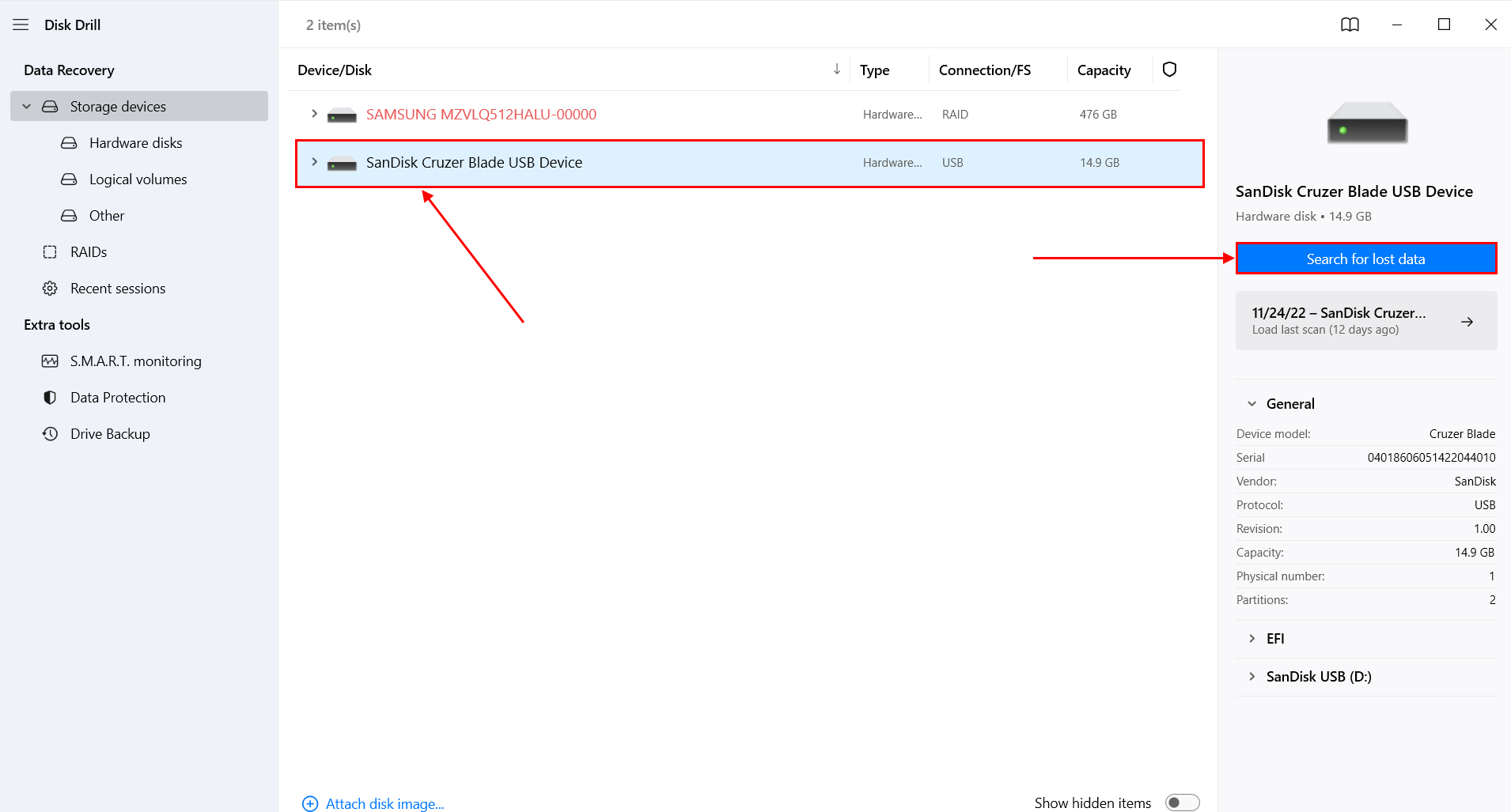Collapse the Storage devices tree chevron

pos(26,106)
